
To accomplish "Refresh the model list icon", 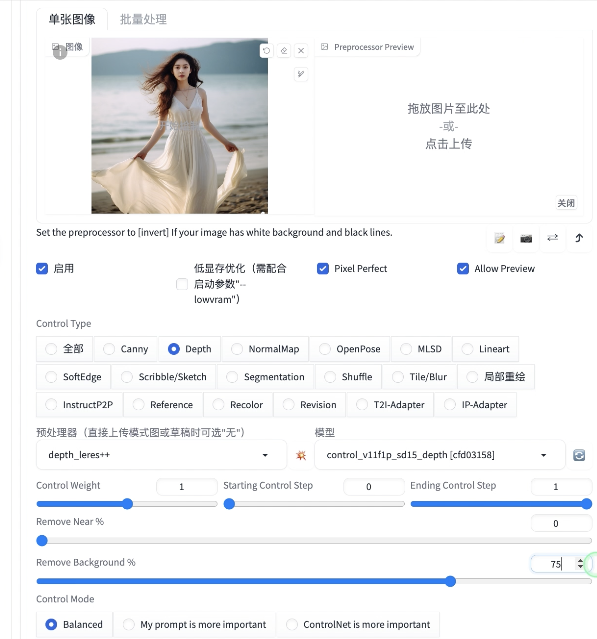I will [579, 455].
